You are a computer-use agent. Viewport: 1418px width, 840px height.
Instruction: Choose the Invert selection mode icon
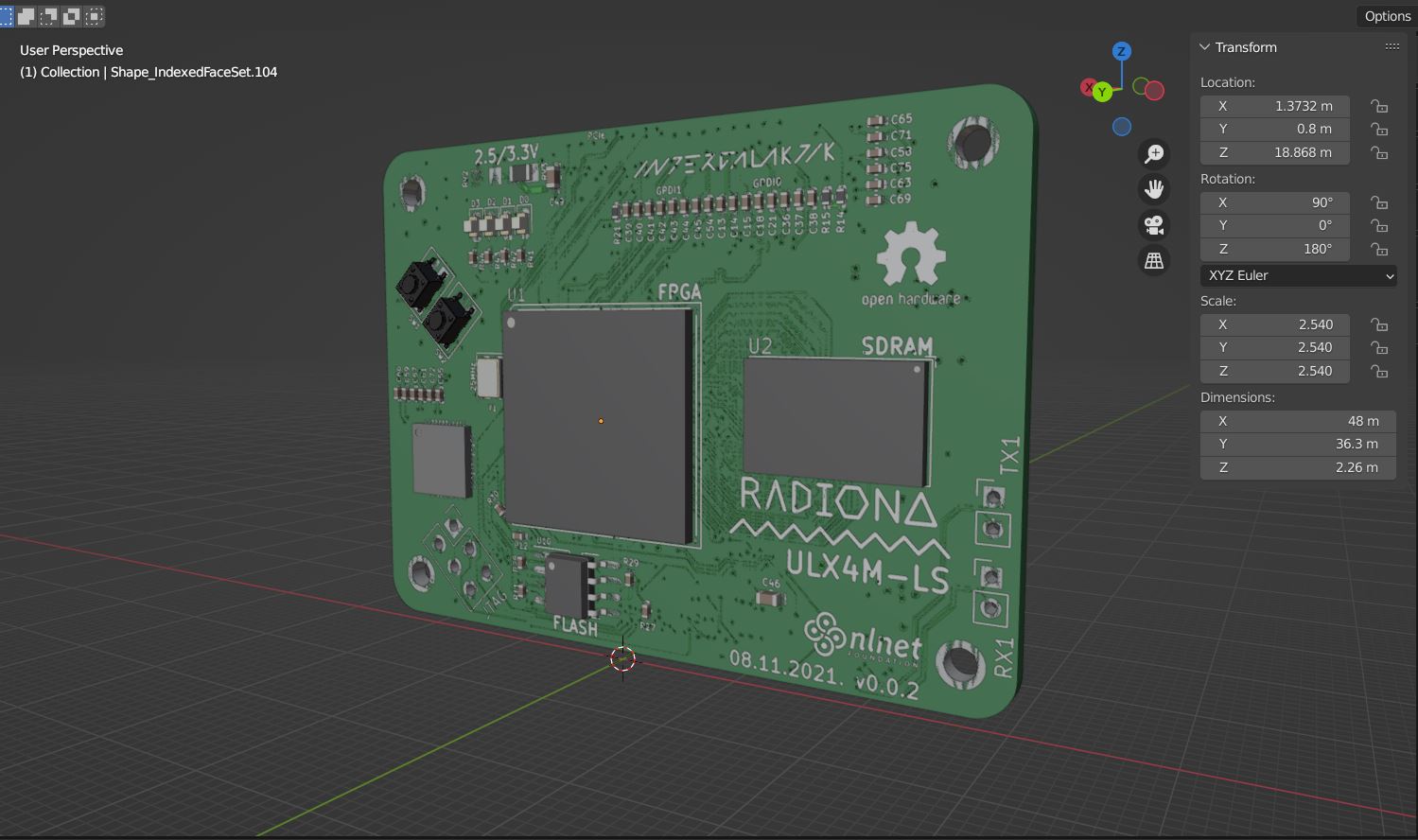coord(72,16)
